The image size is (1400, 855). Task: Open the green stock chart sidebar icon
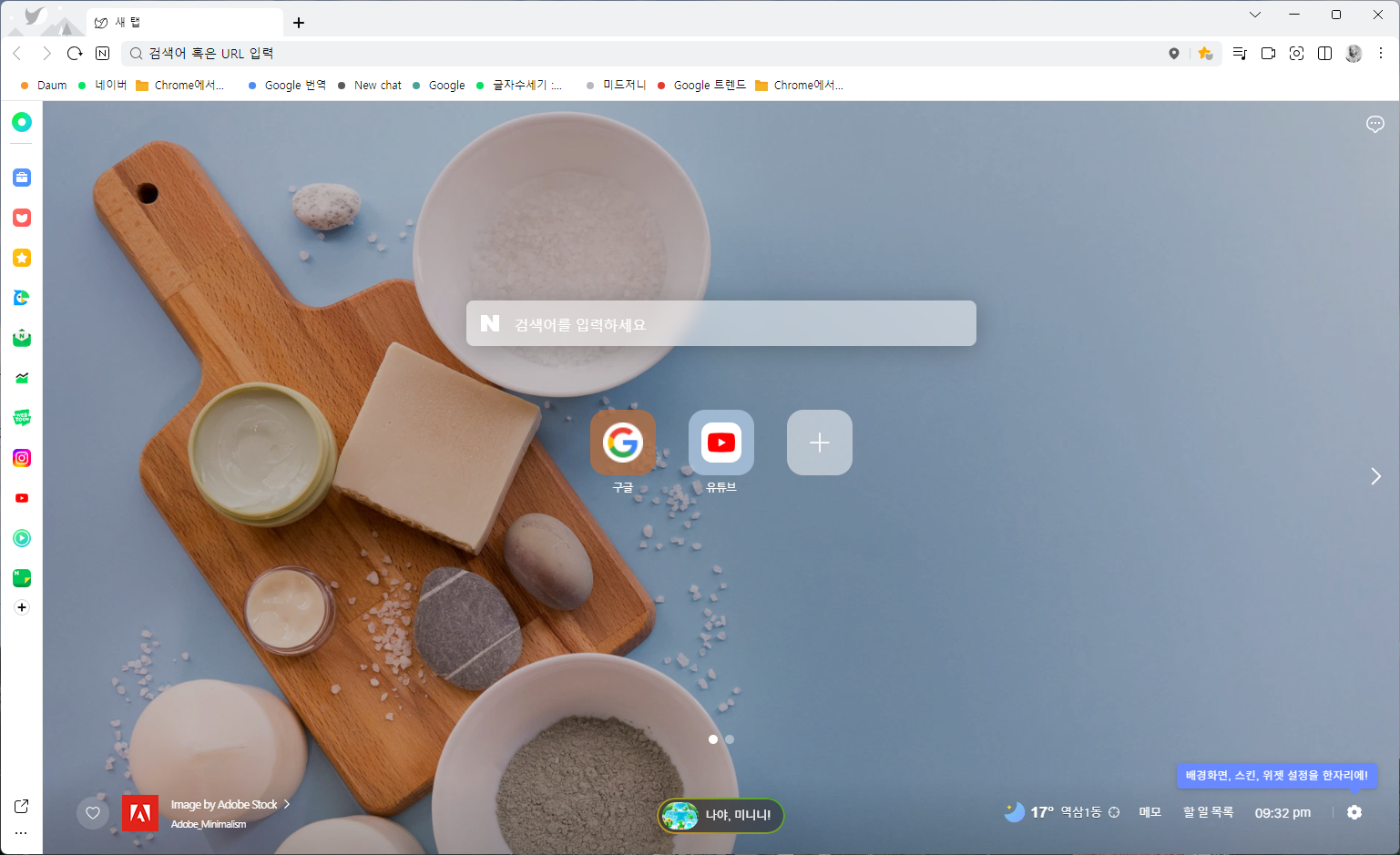[x=22, y=378]
